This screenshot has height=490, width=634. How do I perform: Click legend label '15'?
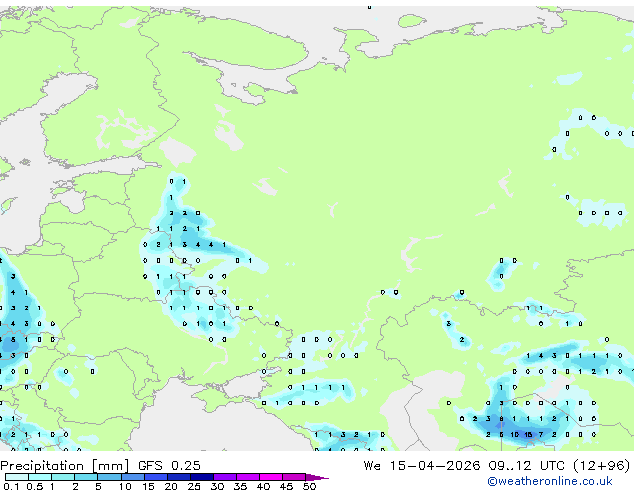point(148,486)
